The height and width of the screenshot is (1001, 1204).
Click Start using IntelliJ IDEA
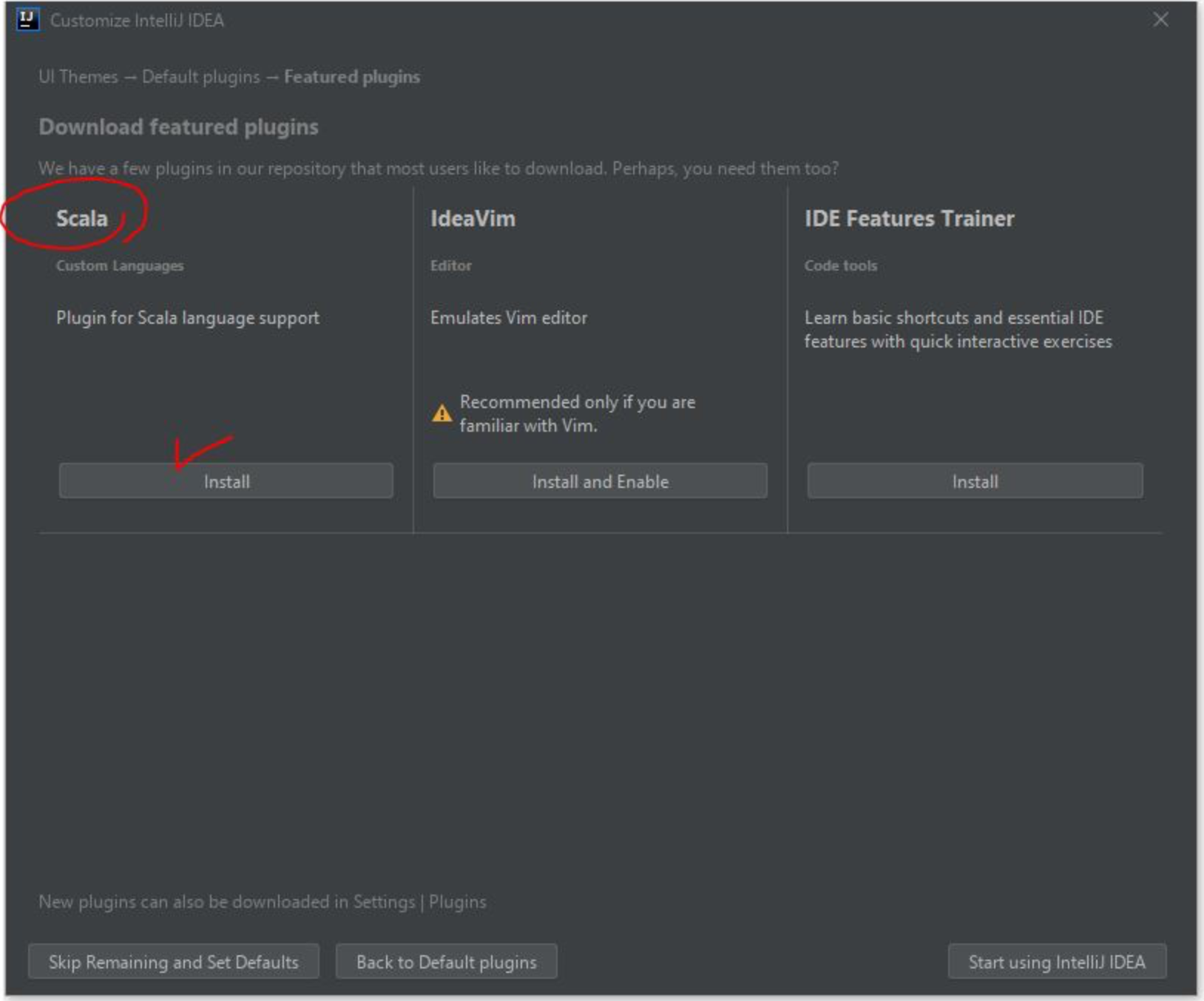(x=1057, y=962)
